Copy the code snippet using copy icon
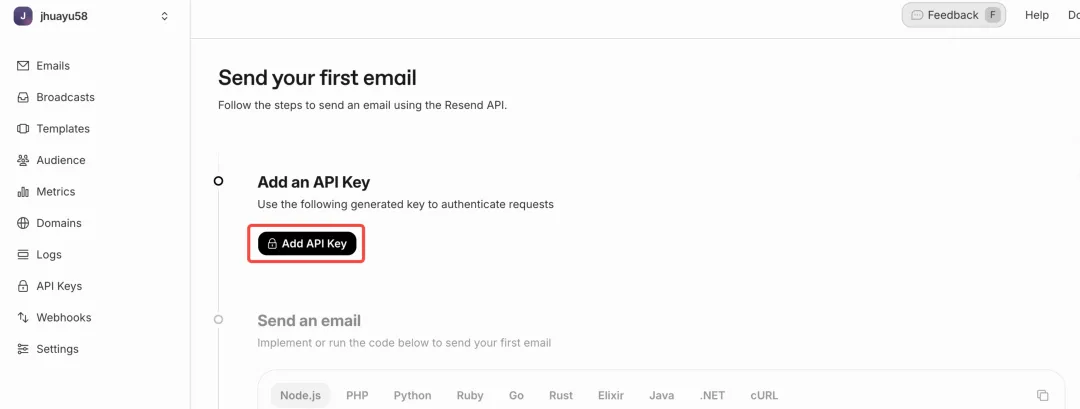Image resolution: width=1080 pixels, height=409 pixels. pos(1042,395)
